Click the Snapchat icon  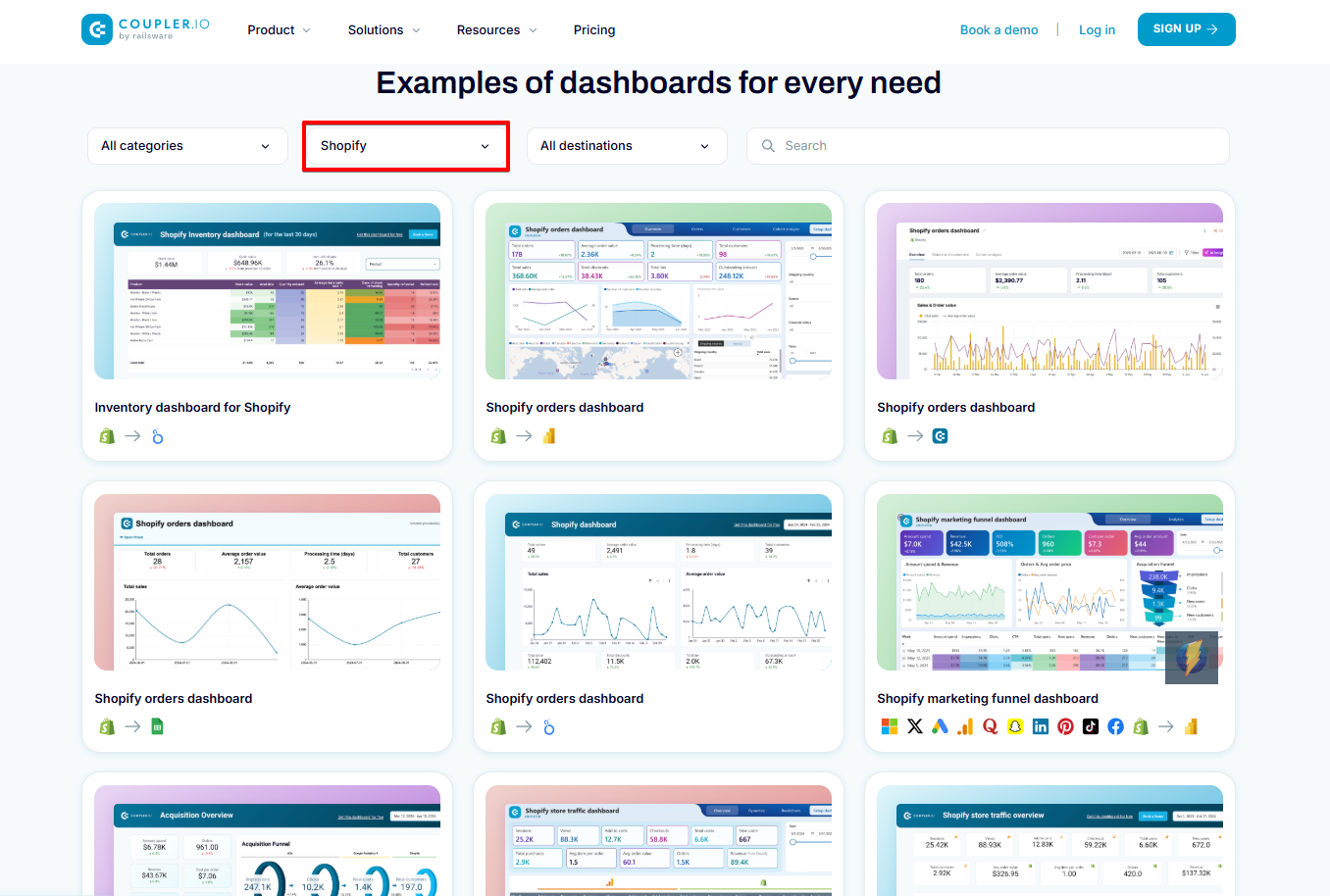pos(1015,726)
